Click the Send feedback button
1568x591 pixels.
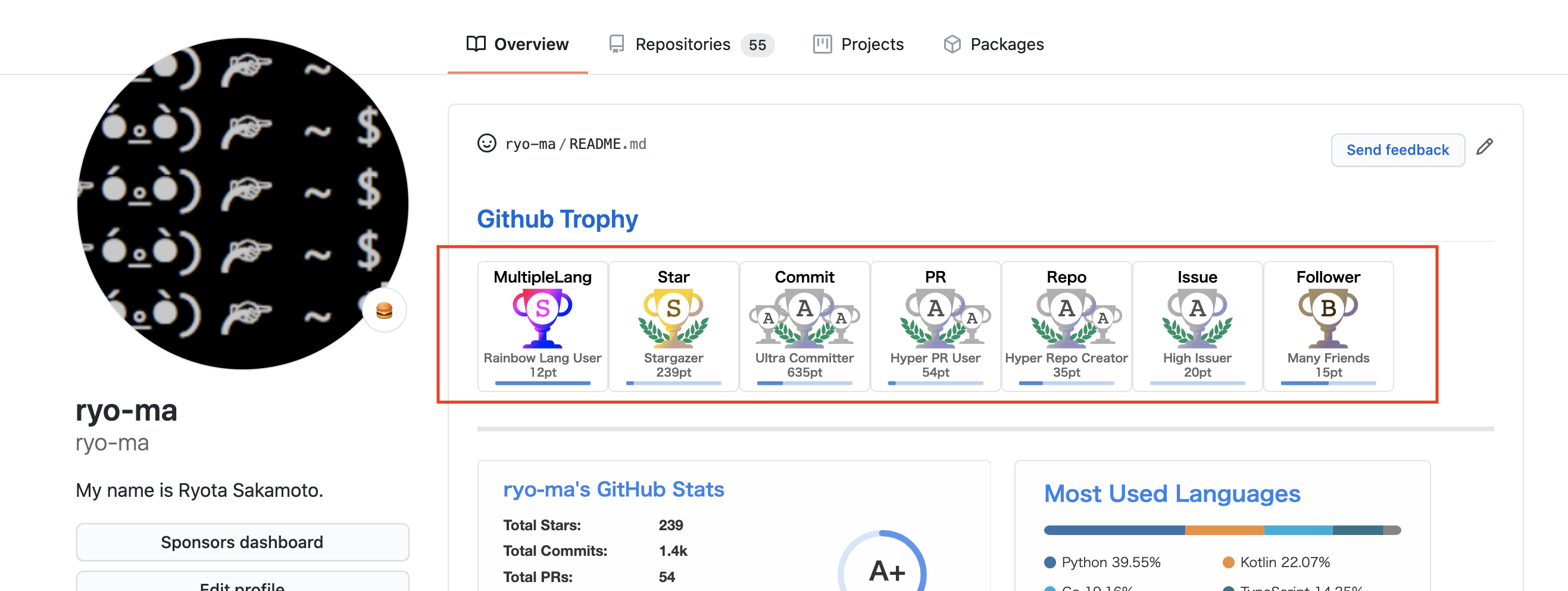pos(1398,150)
